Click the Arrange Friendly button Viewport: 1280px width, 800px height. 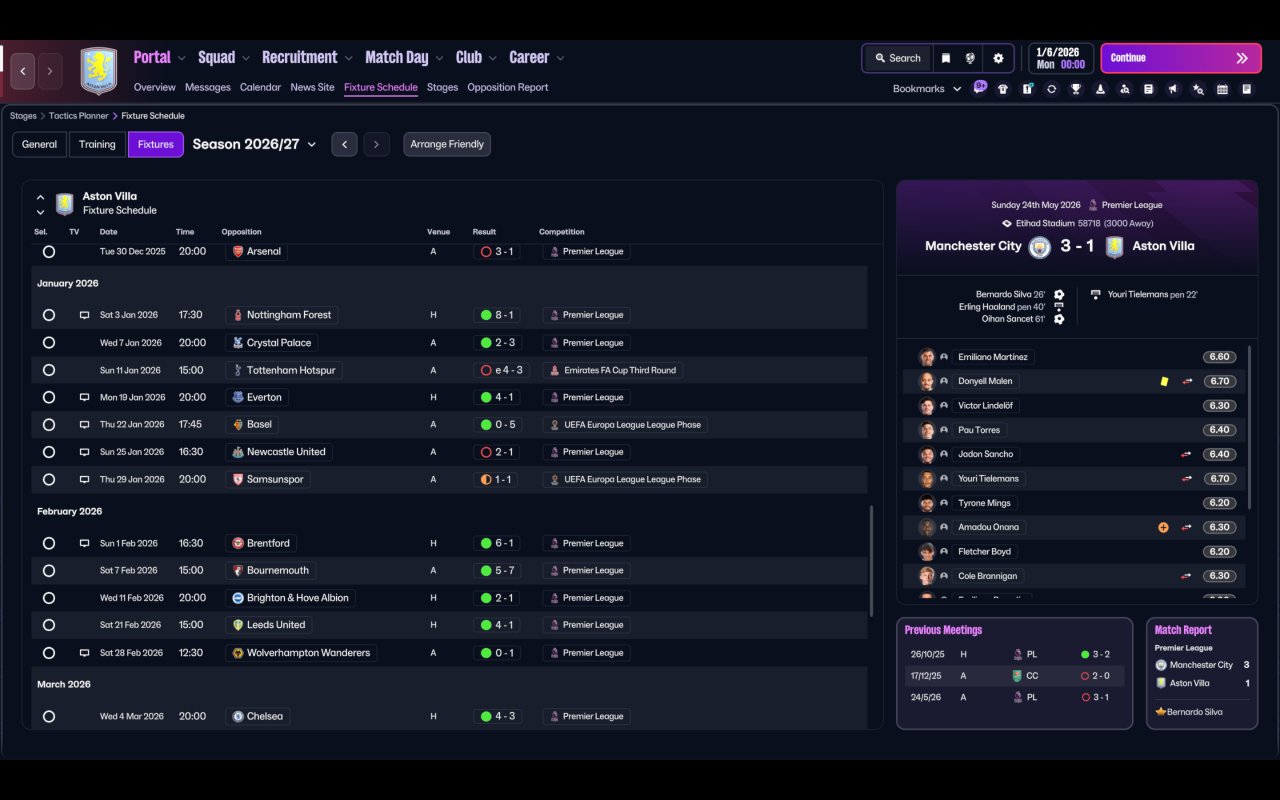pyautogui.click(x=447, y=144)
